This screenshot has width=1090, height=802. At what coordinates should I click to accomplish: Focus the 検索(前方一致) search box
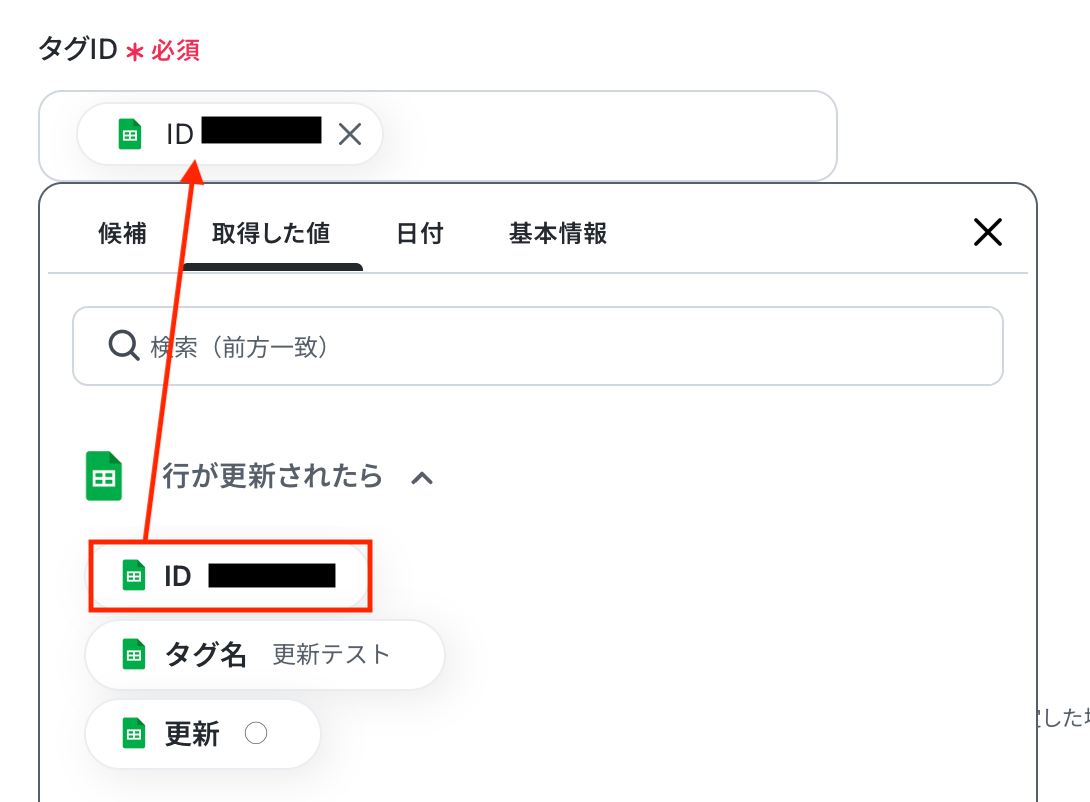(560, 346)
